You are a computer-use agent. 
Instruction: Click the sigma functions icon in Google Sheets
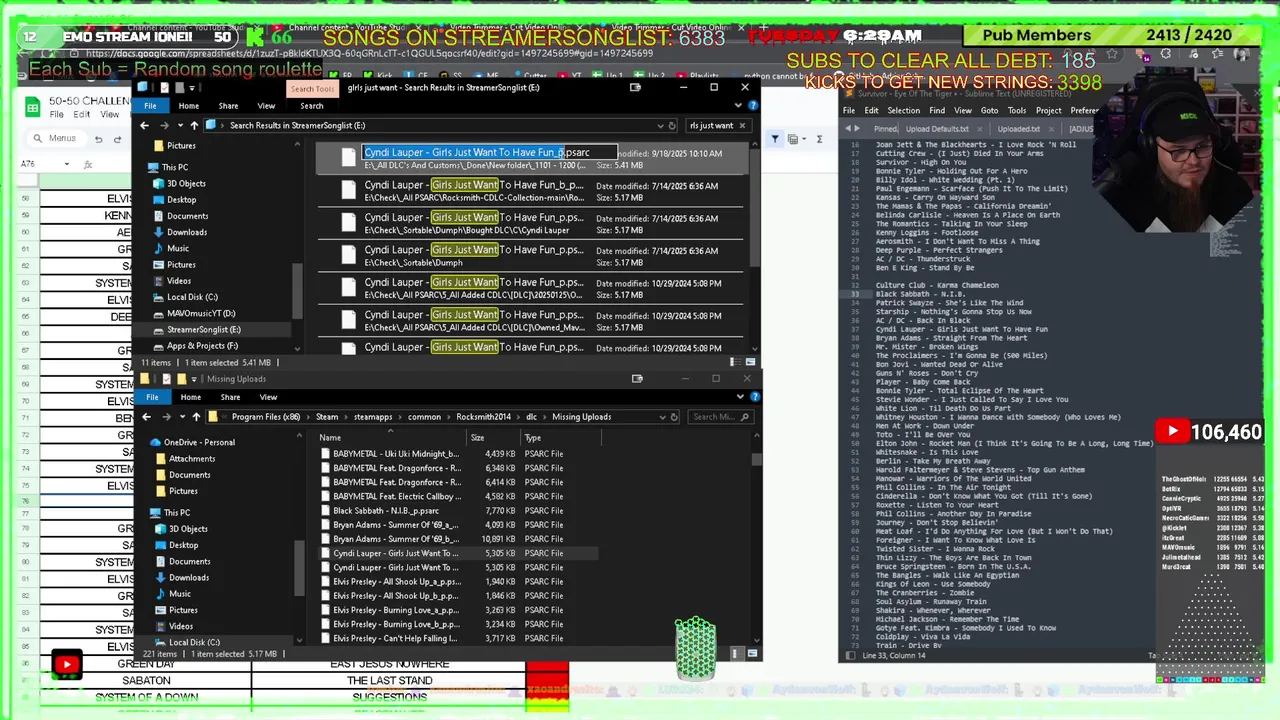pyautogui.click(x=819, y=138)
